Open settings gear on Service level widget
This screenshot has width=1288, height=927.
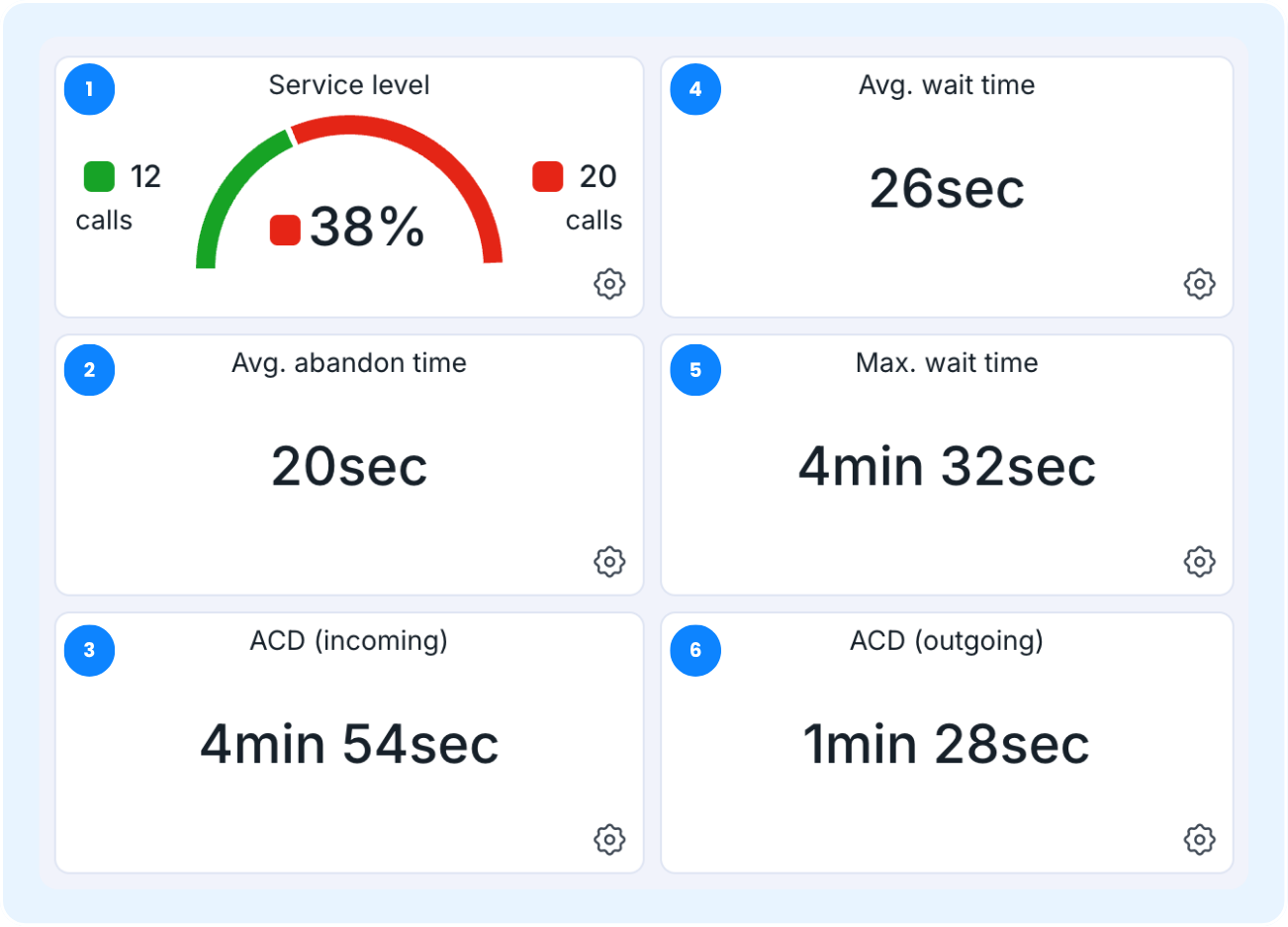(609, 284)
